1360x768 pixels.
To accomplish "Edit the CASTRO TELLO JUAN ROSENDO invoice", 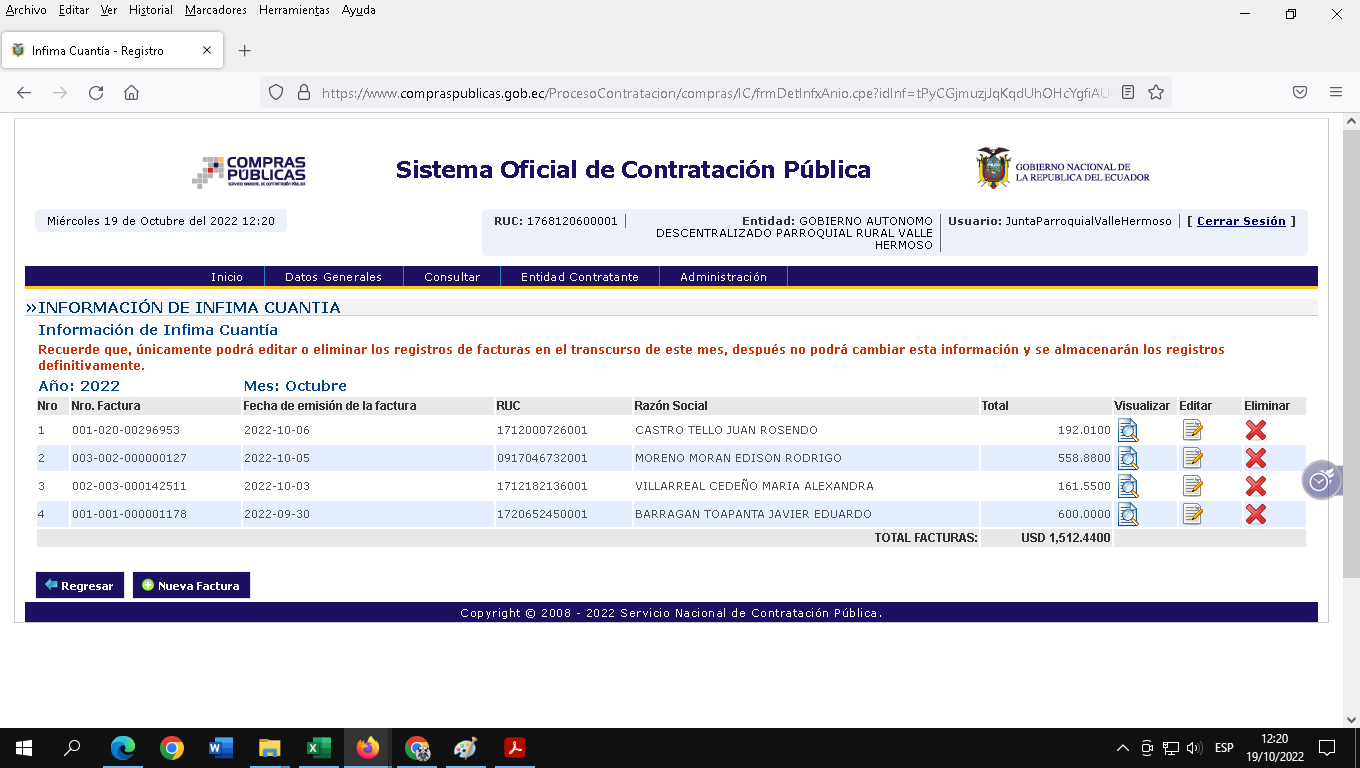I will (x=1192, y=431).
